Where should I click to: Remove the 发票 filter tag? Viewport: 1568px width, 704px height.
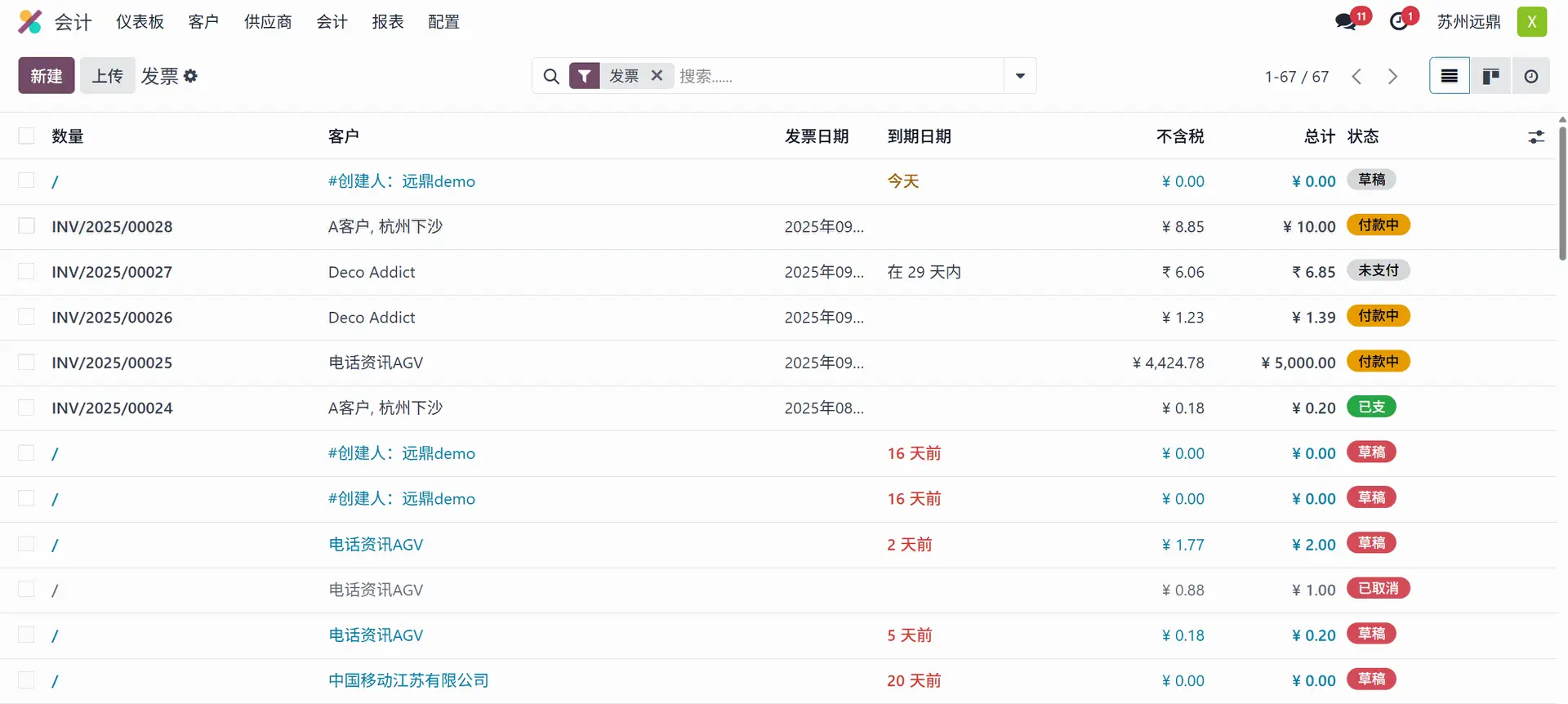(x=657, y=76)
